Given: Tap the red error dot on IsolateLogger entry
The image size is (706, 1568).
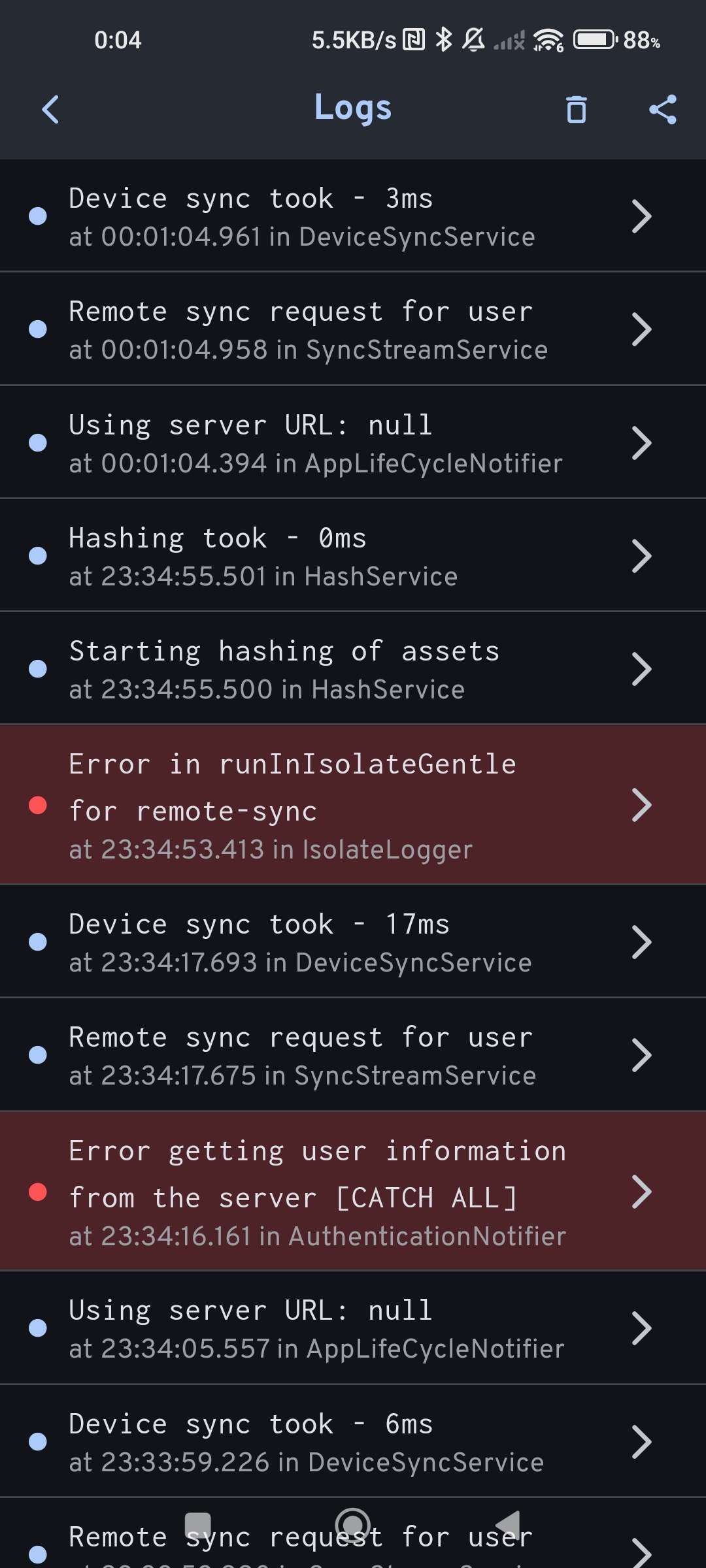Looking at the screenshot, I should pos(39,806).
